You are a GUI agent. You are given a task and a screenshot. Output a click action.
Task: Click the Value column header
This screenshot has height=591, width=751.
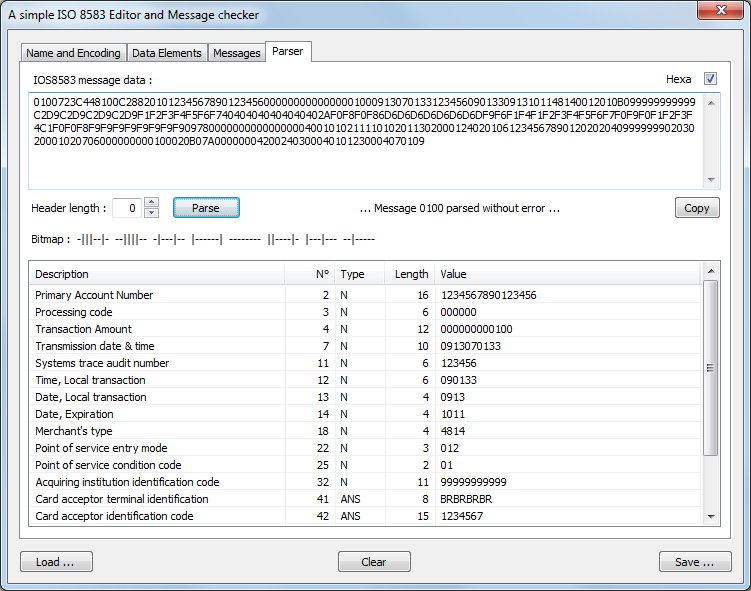pos(568,274)
